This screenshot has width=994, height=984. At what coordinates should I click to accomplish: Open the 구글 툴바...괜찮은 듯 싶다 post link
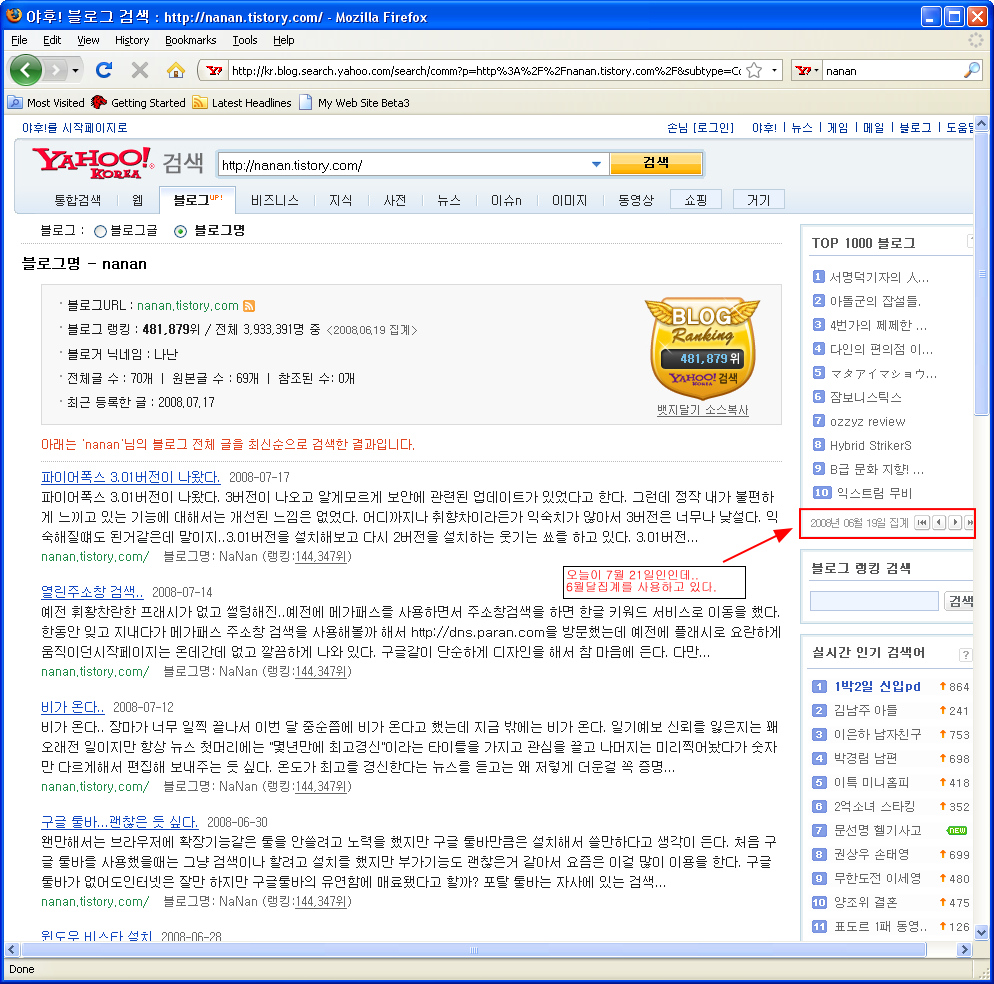pyautogui.click(x=119, y=822)
